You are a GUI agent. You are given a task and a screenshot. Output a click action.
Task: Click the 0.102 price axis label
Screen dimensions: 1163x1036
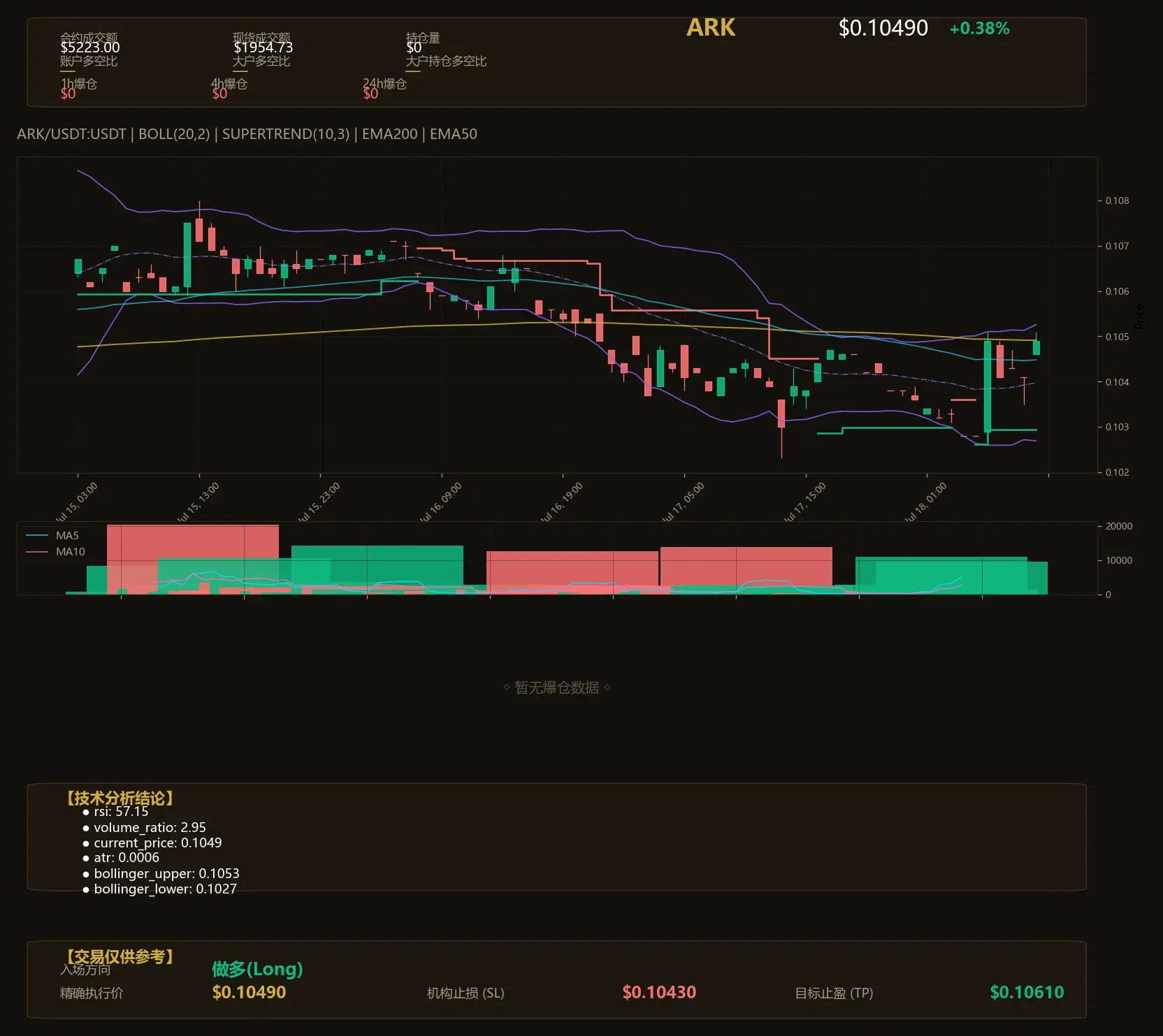pyautogui.click(x=1117, y=472)
